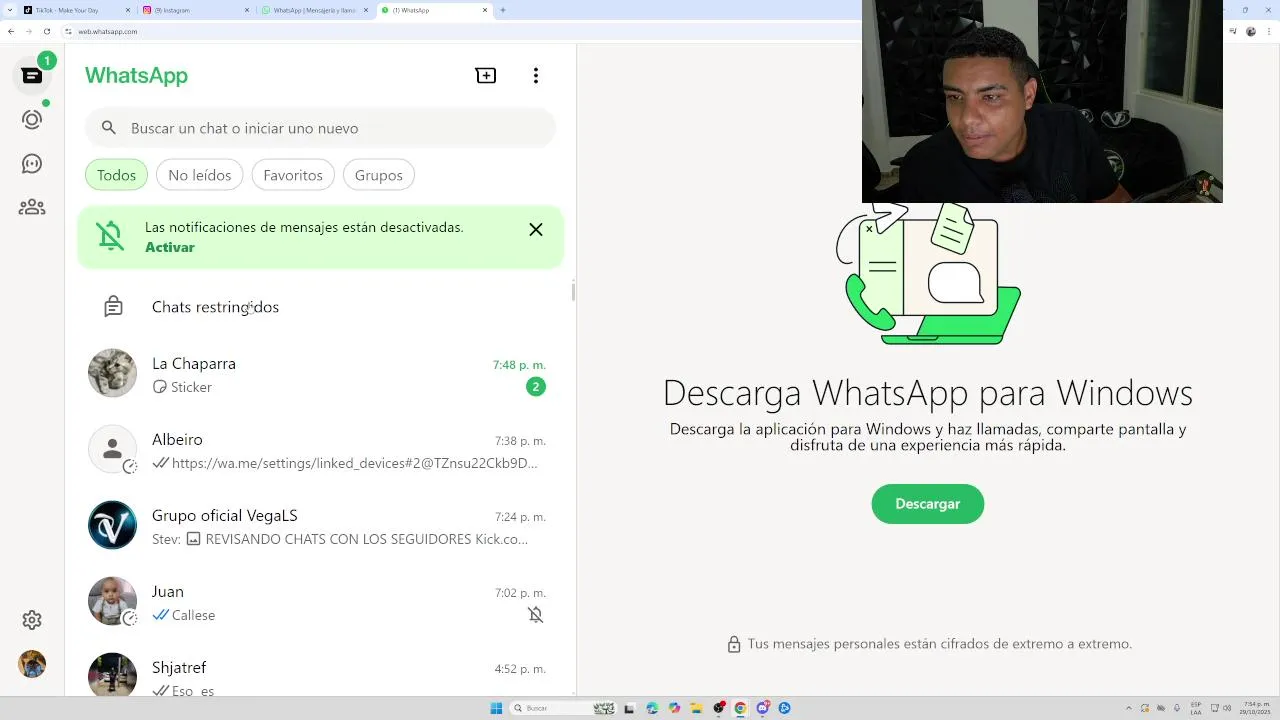
Task: Click the site info icon in the address bar
Action: coord(70,31)
